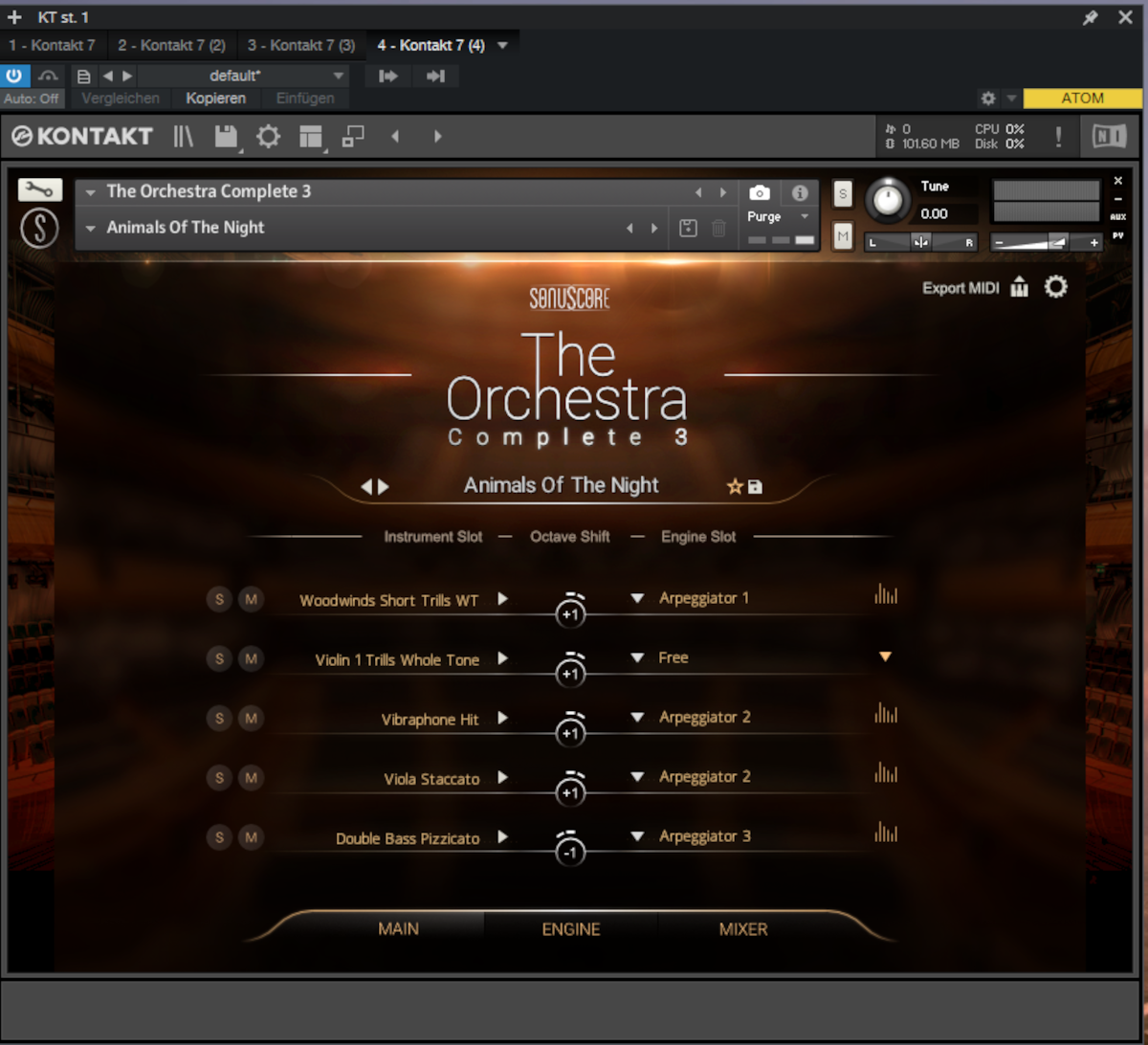
Task: Click the snapshot save disk icon
Action: 688,229
